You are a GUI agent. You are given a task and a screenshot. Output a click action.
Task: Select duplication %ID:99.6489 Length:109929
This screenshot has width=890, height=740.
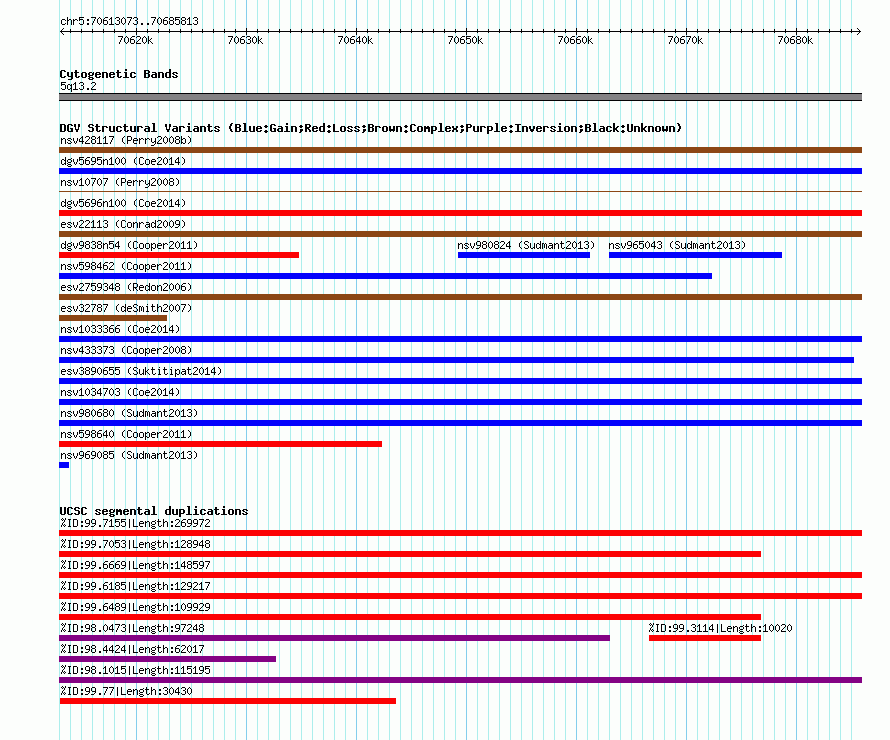(135, 607)
